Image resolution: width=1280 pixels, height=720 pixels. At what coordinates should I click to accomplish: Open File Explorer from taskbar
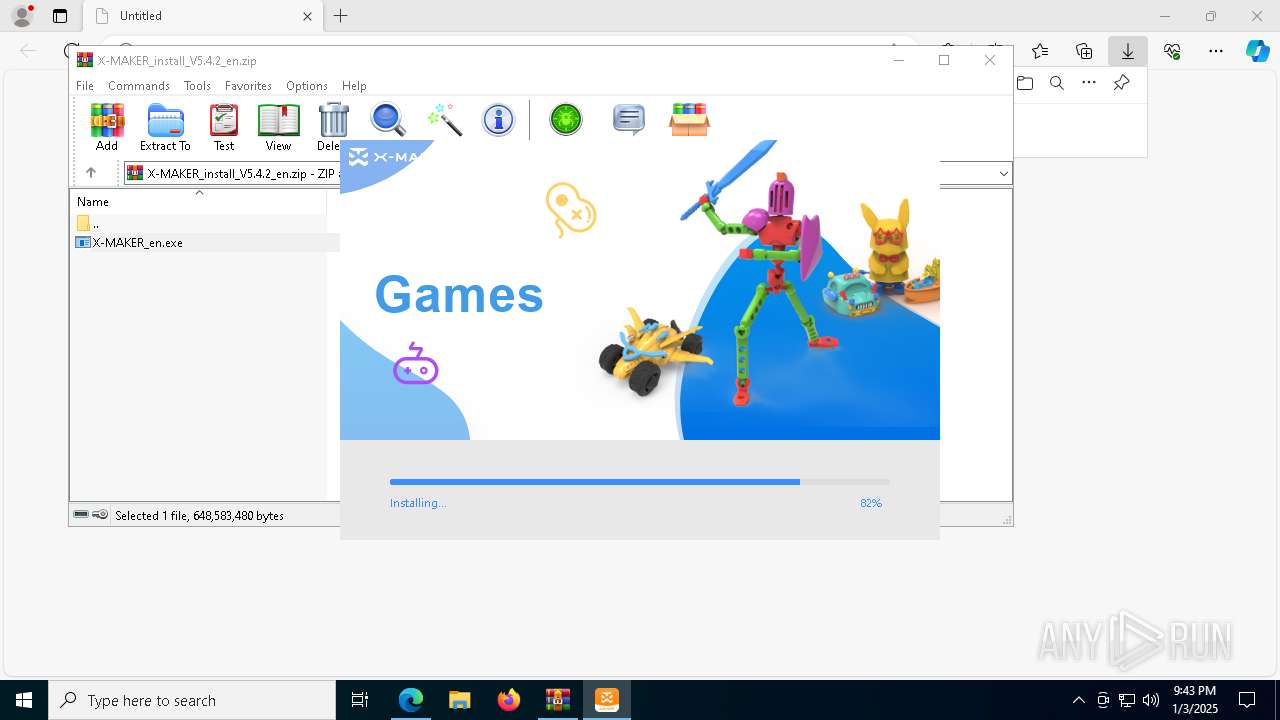coord(460,700)
